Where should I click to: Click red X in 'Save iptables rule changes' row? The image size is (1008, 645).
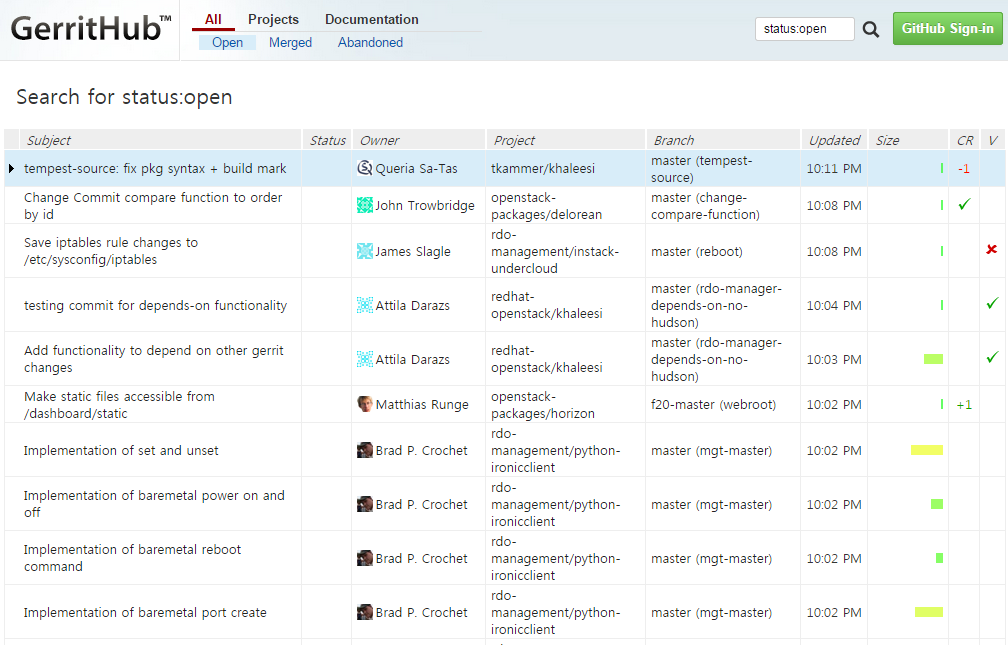[x=992, y=250]
